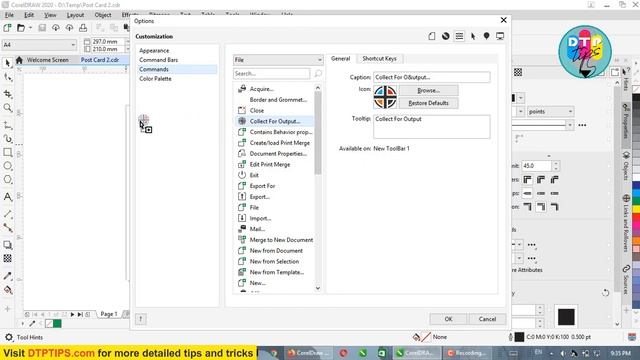Select the Transparency checkerboard tool

click(x=7, y=258)
